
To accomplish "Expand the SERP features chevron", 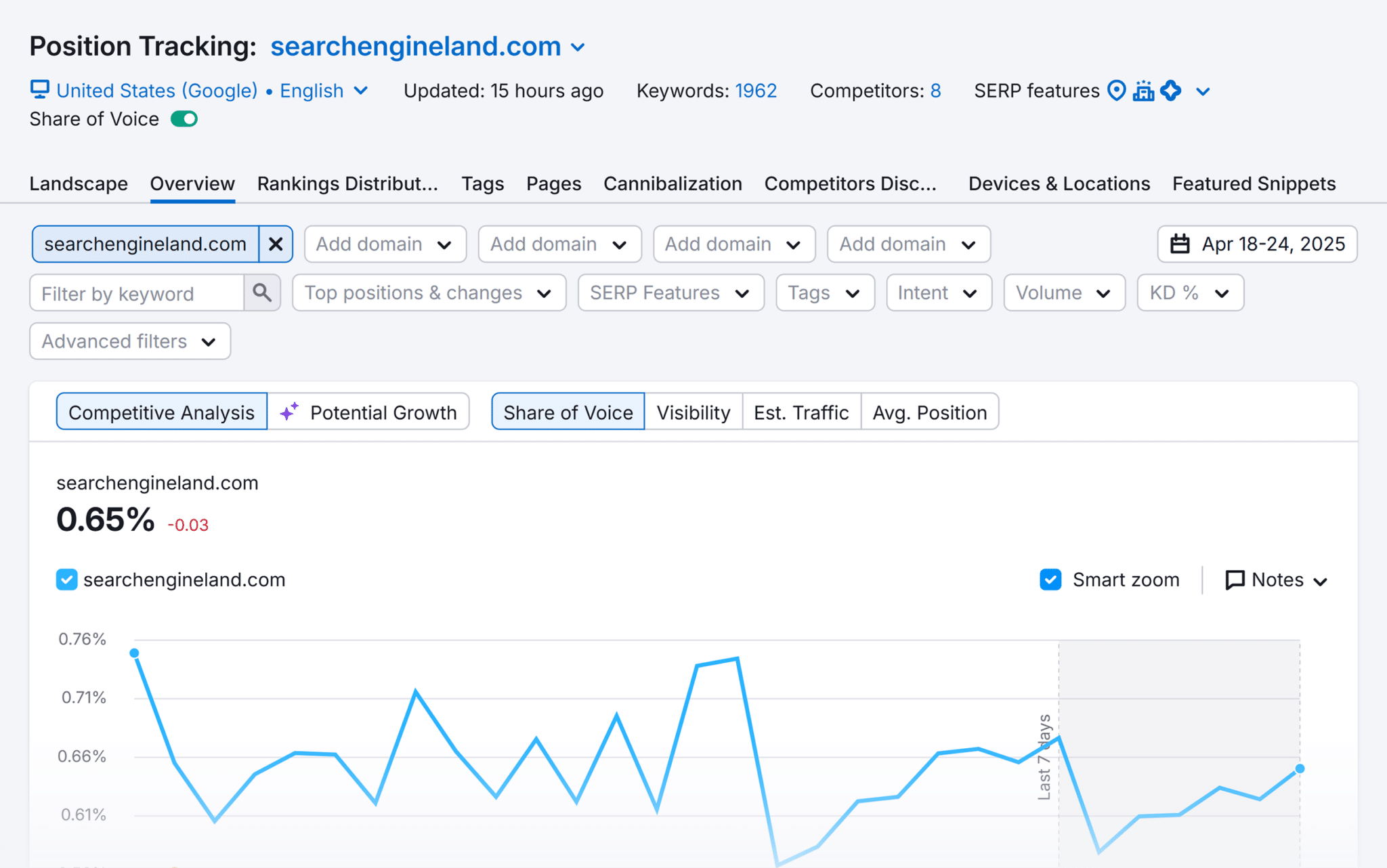I will pyautogui.click(x=1203, y=91).
